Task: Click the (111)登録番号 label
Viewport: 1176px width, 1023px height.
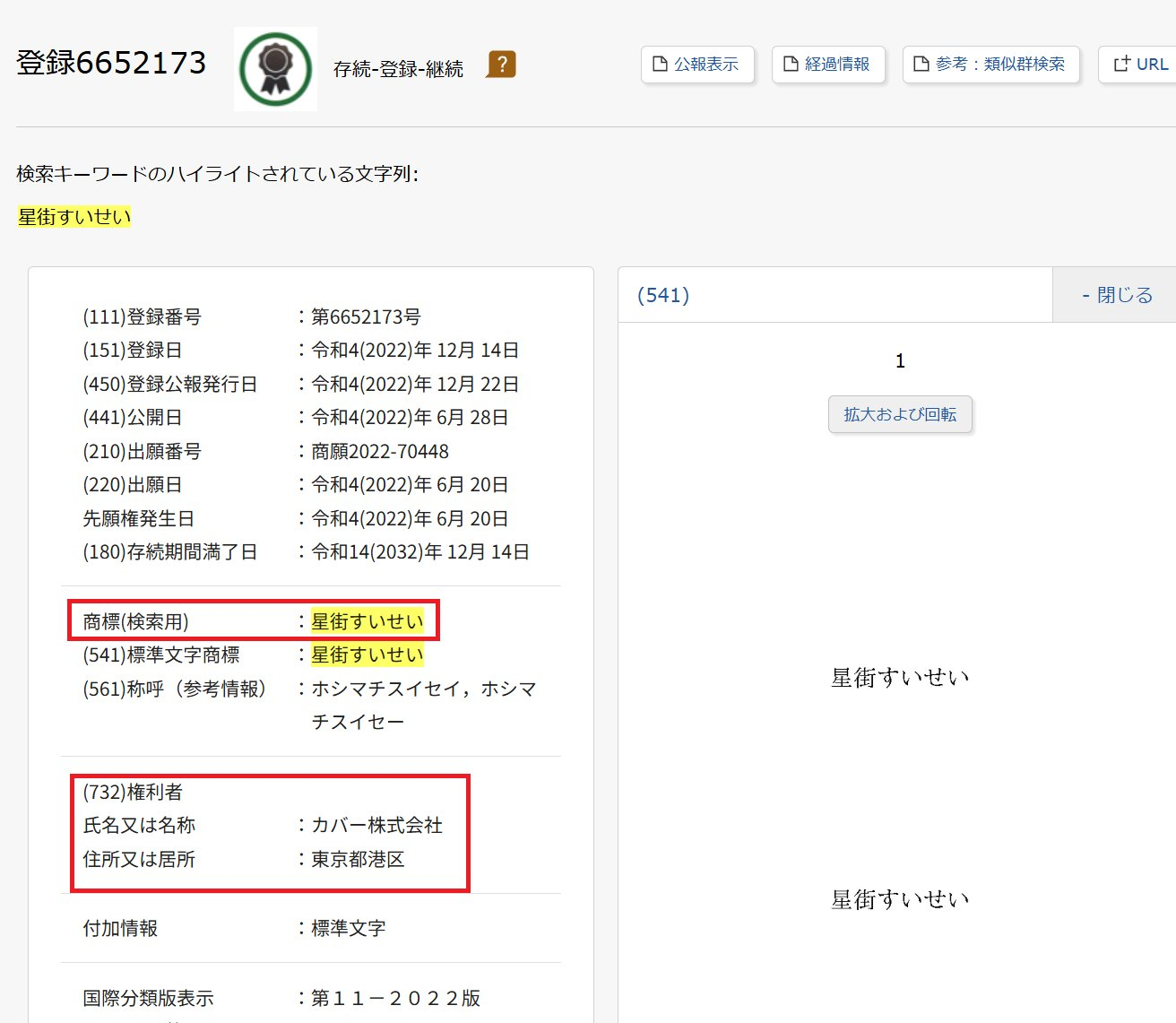Action: (x=142, y=316)
